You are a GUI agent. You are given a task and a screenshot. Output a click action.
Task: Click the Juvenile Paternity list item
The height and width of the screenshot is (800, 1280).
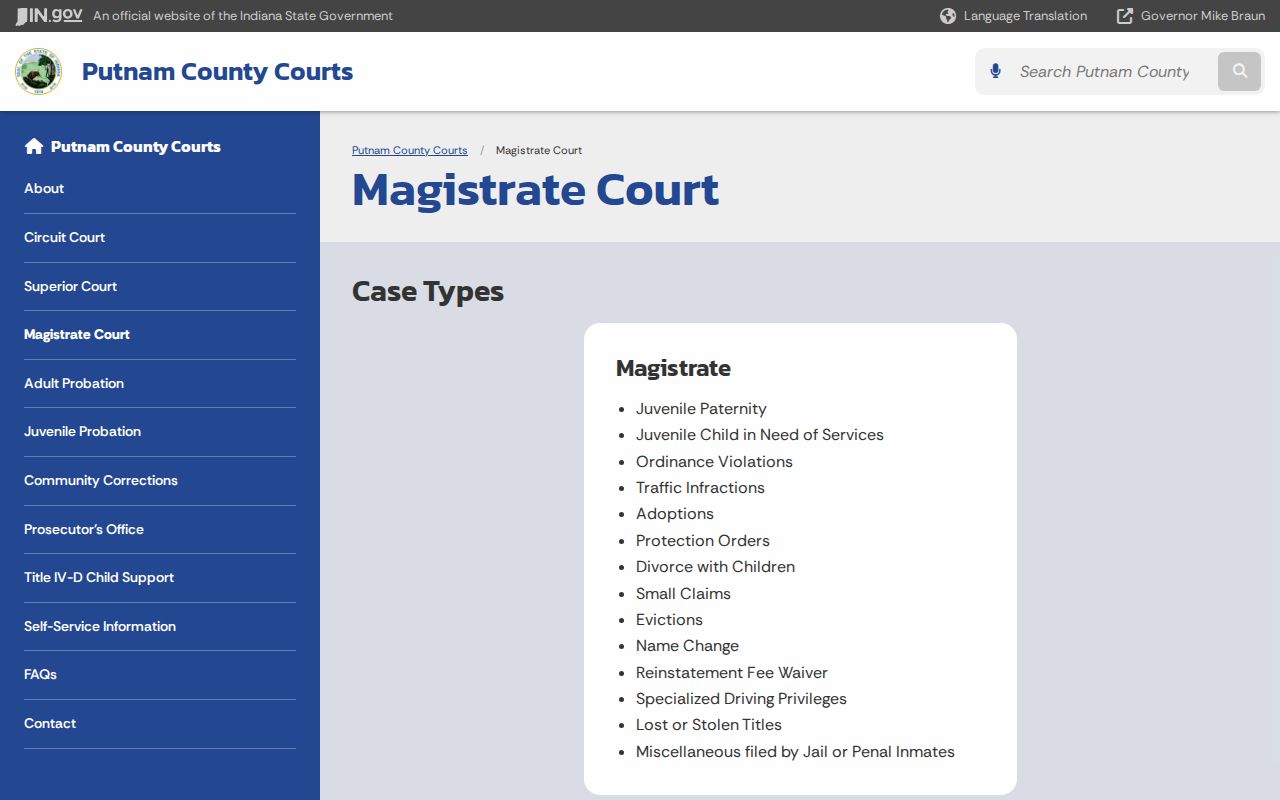coord(701,409)
